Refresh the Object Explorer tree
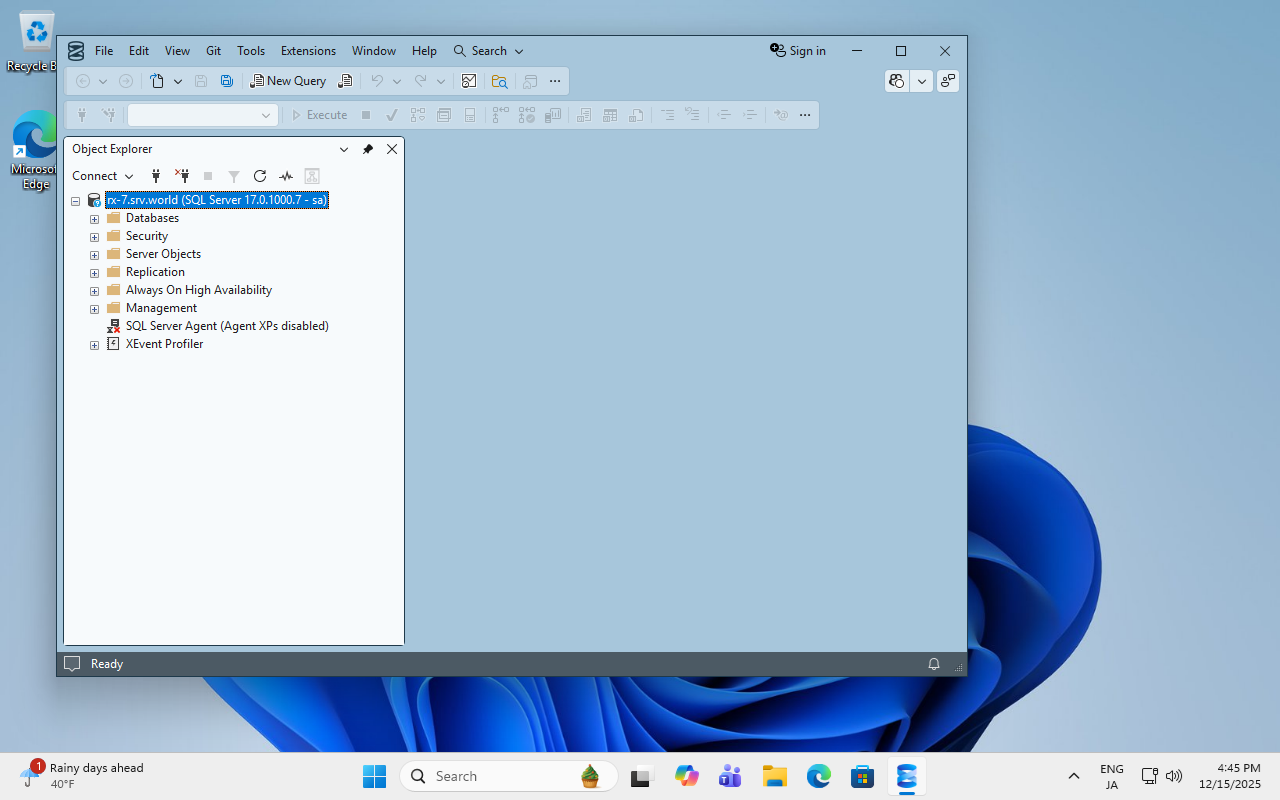This screenshot has height=800, width=1280. (x=260, y=176)
